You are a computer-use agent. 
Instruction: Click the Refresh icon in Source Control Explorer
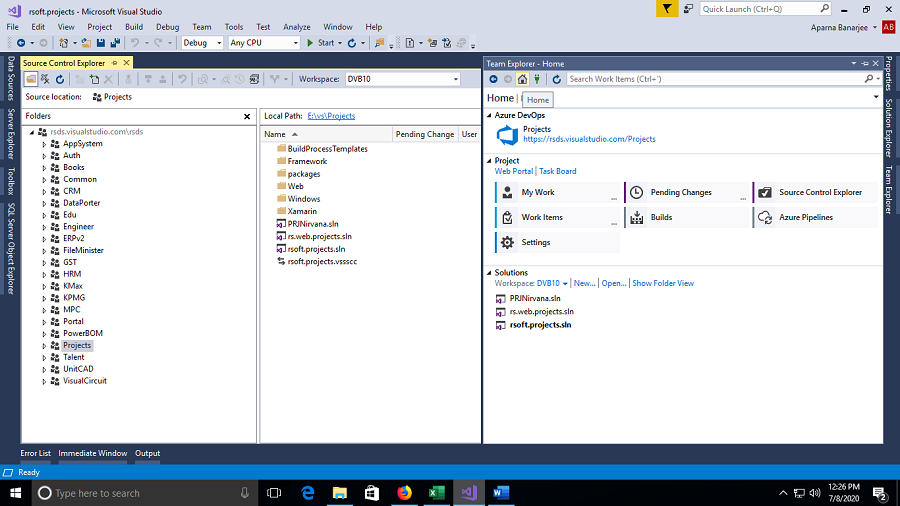60,79
